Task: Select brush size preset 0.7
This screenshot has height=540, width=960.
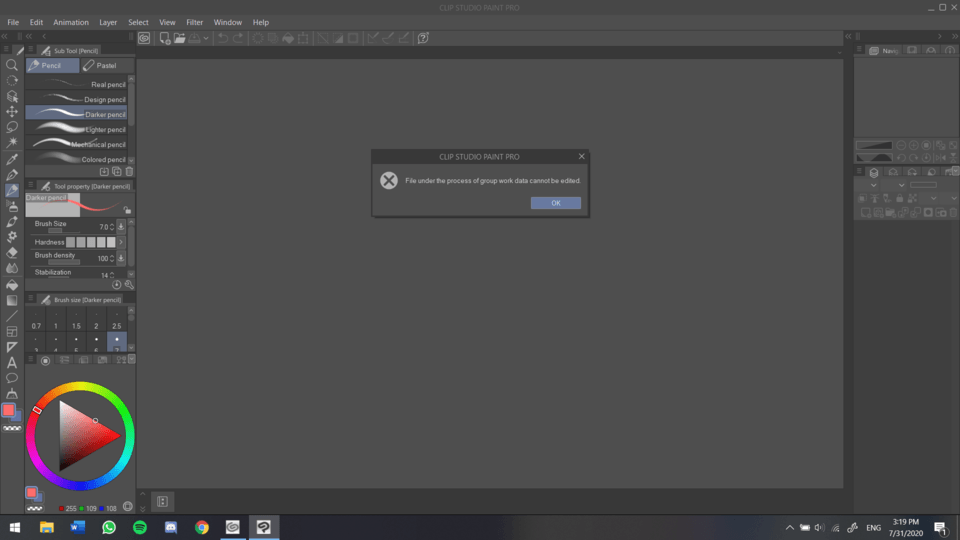Action: [x=36, y=321]
